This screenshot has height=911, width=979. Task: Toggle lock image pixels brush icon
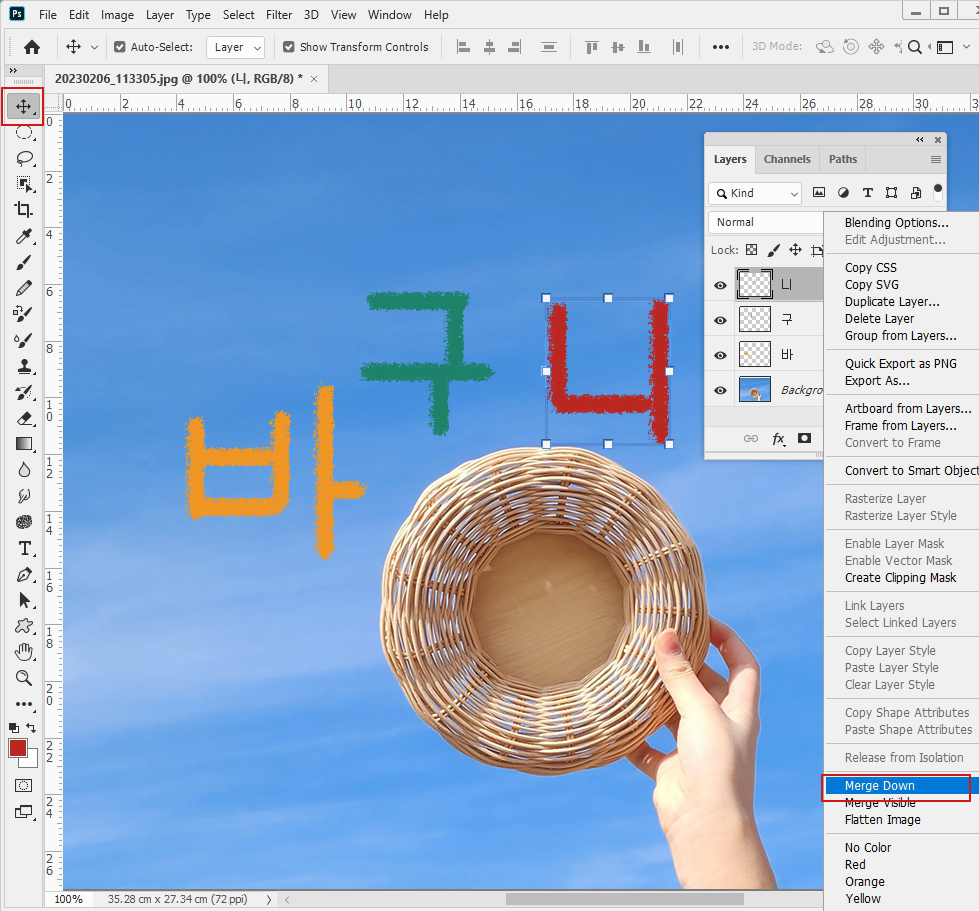coord(774,250)
